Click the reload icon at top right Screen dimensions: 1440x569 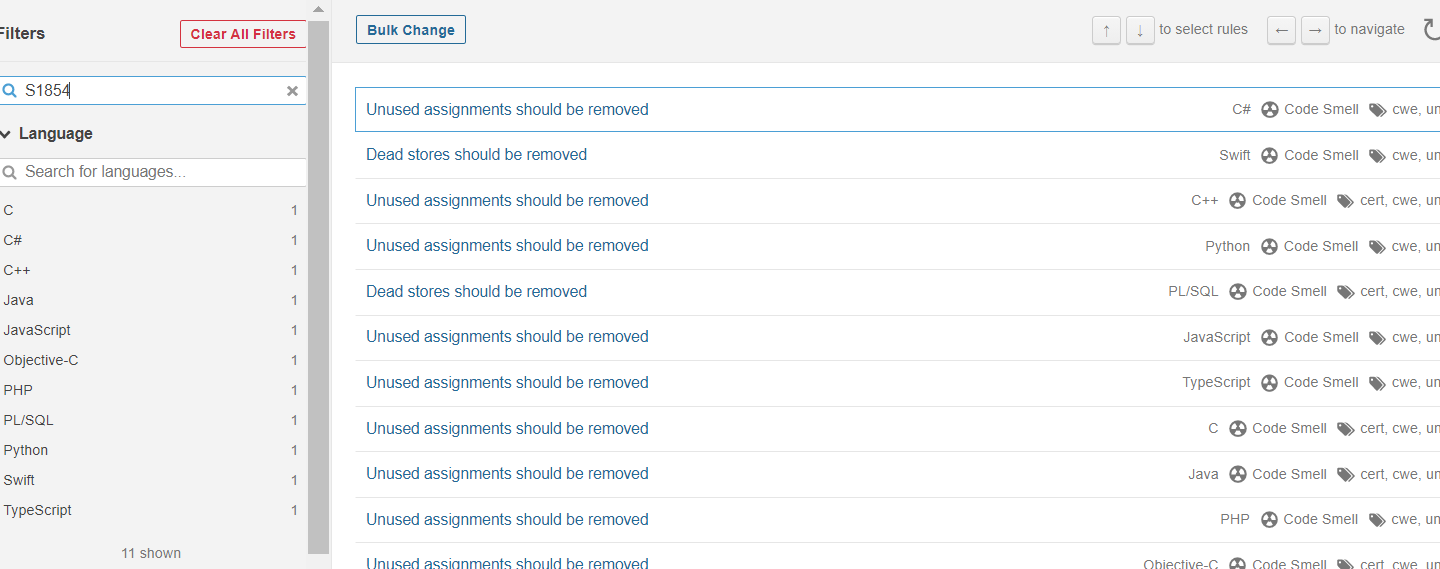tap(1431, 30)
